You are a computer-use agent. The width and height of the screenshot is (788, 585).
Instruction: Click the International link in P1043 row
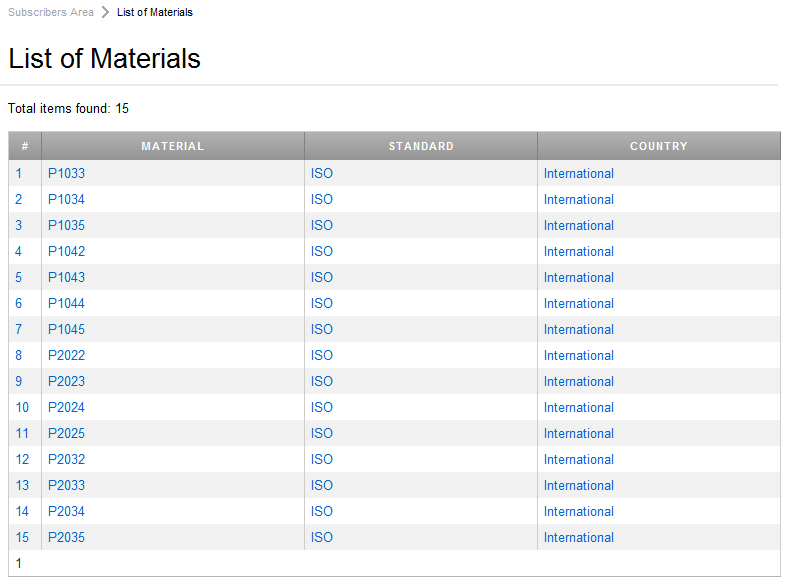pos(578,277)
